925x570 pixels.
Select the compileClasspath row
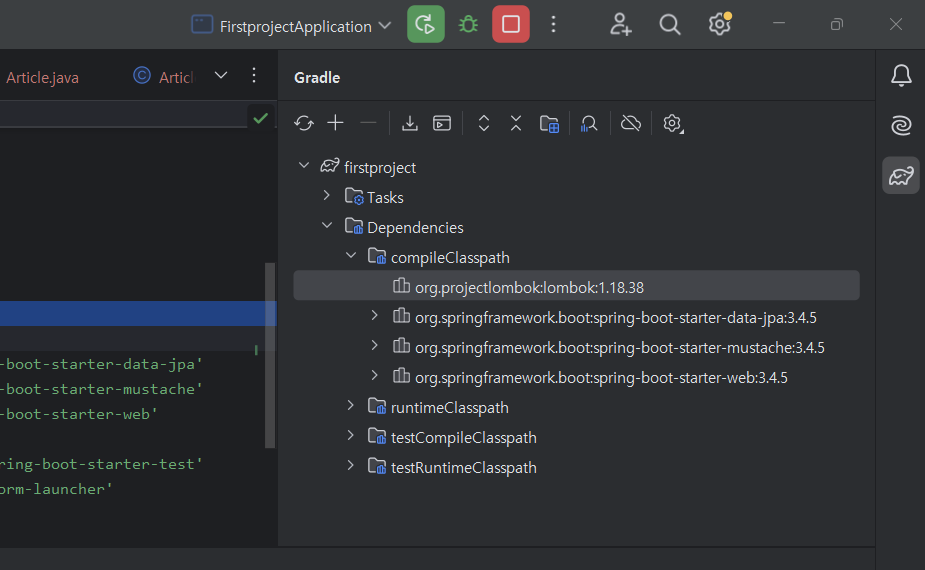tap(576, 258)
